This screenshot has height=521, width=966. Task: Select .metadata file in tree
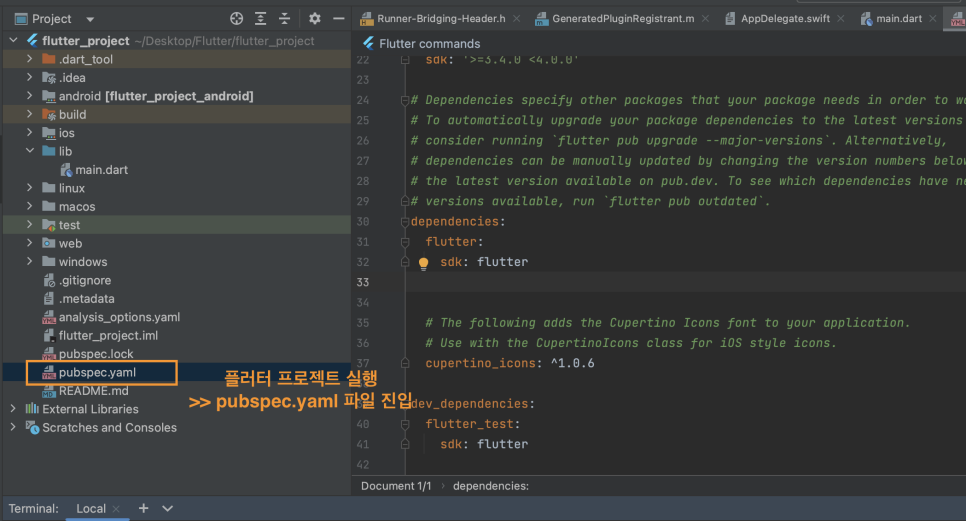87,299
